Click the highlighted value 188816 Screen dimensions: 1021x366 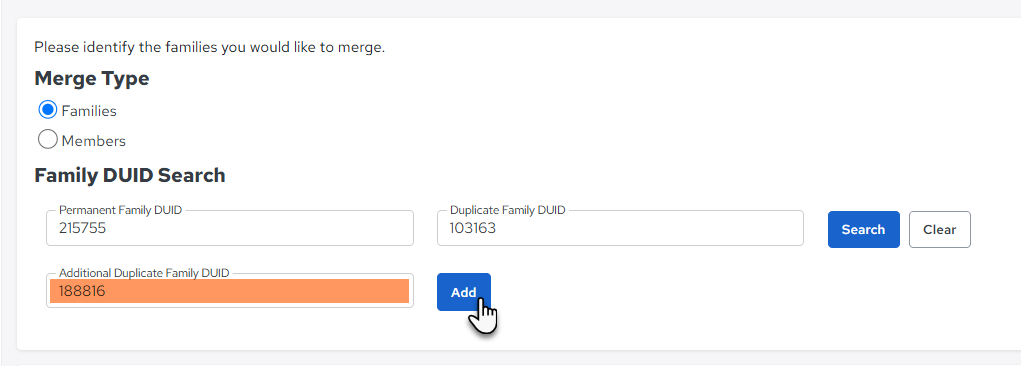point(82,292)
